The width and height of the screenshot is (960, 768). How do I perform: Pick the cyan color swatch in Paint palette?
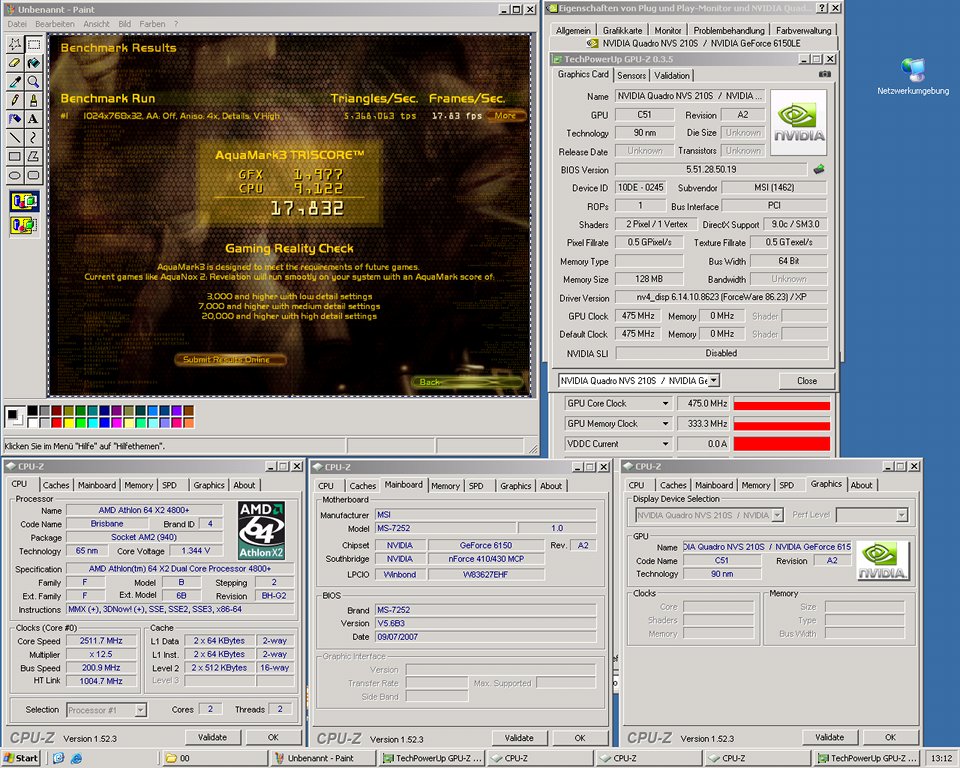(x=92, y=423)
